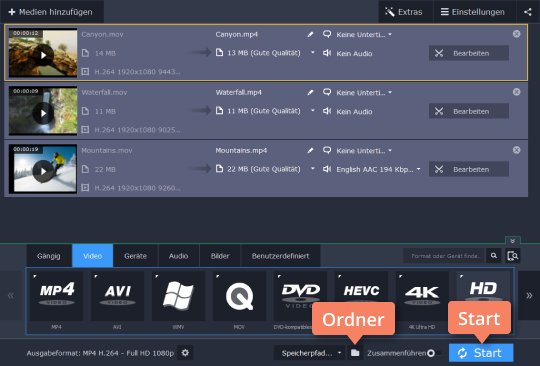Click the speaker icon next to Kein Audio for Canyon
Image resolution: width=540 pixels, height=366 pixels.
[x=327, y=53]
